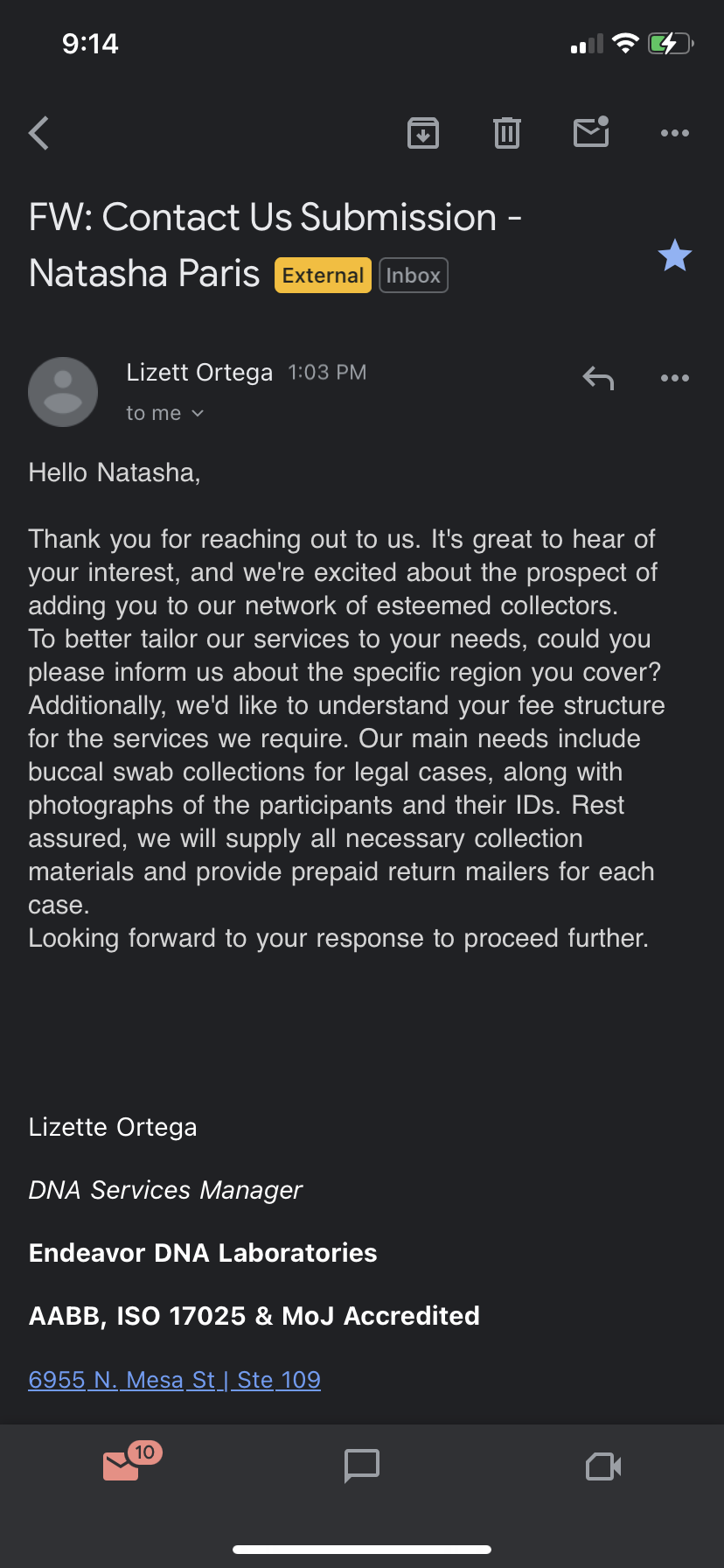Mark email as unread
This screenshot has height=1568, width=724.
(591, 132)
